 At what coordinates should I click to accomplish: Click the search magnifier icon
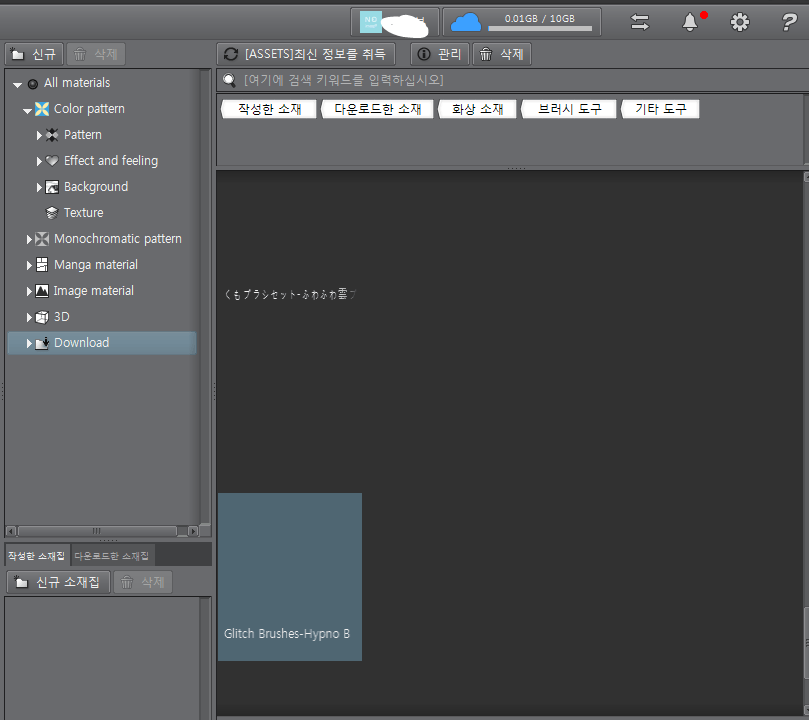point(229,80)
